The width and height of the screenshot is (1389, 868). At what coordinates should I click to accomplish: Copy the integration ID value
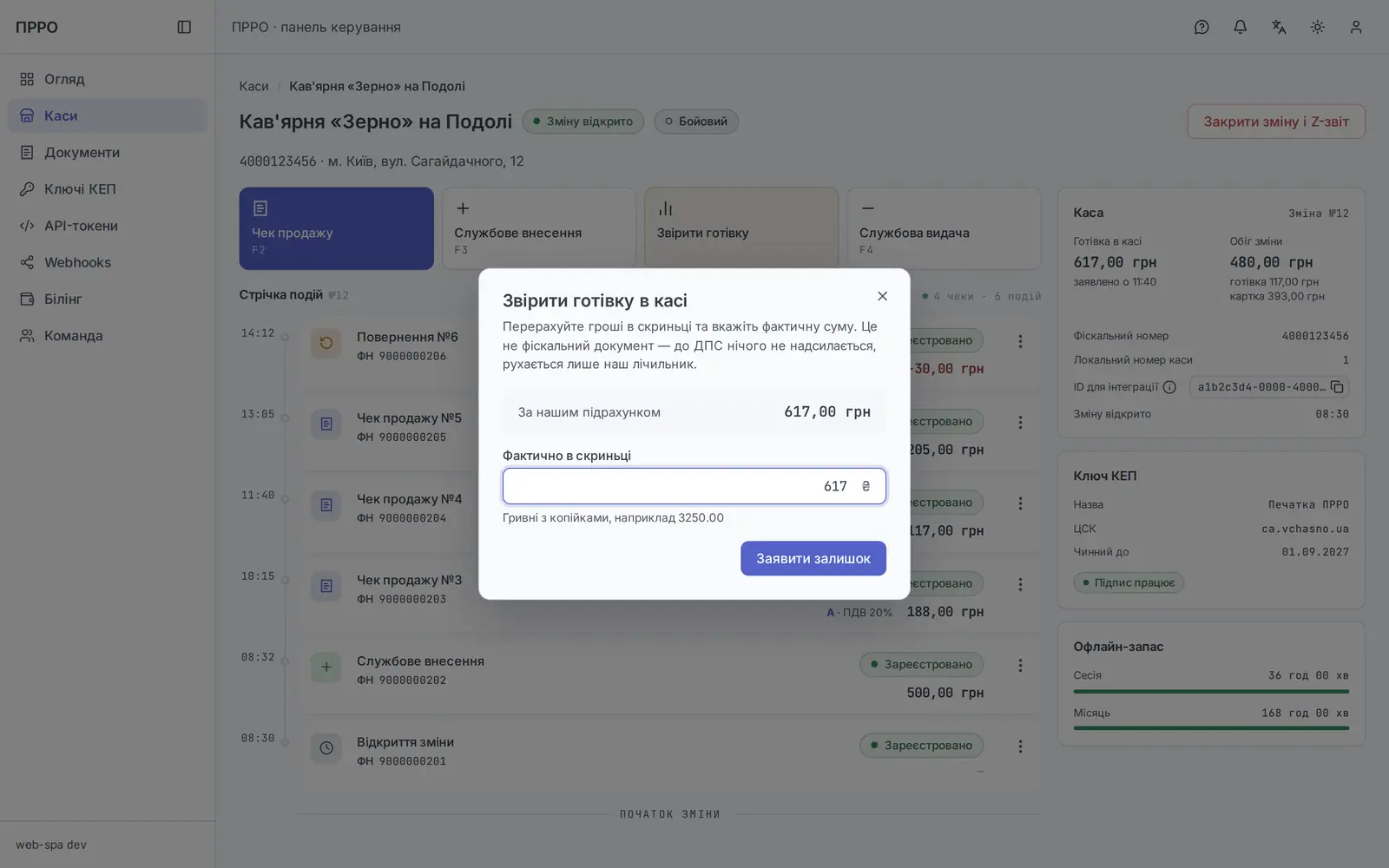(1337, 387)
